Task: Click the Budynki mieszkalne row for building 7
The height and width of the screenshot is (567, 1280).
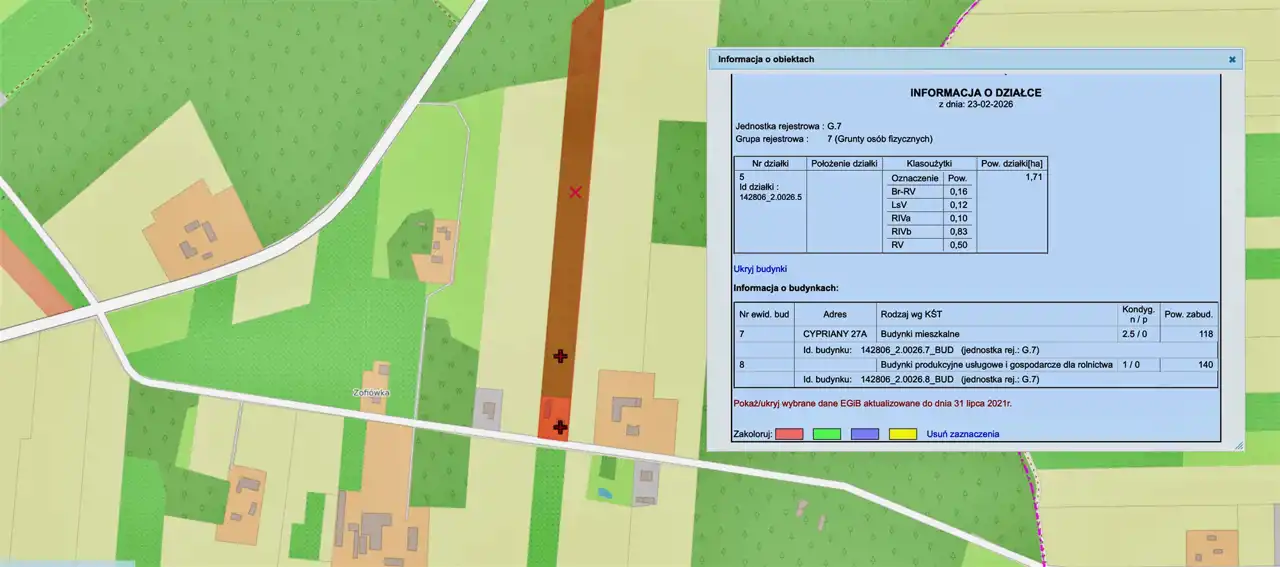Action: tap(922, 333)
